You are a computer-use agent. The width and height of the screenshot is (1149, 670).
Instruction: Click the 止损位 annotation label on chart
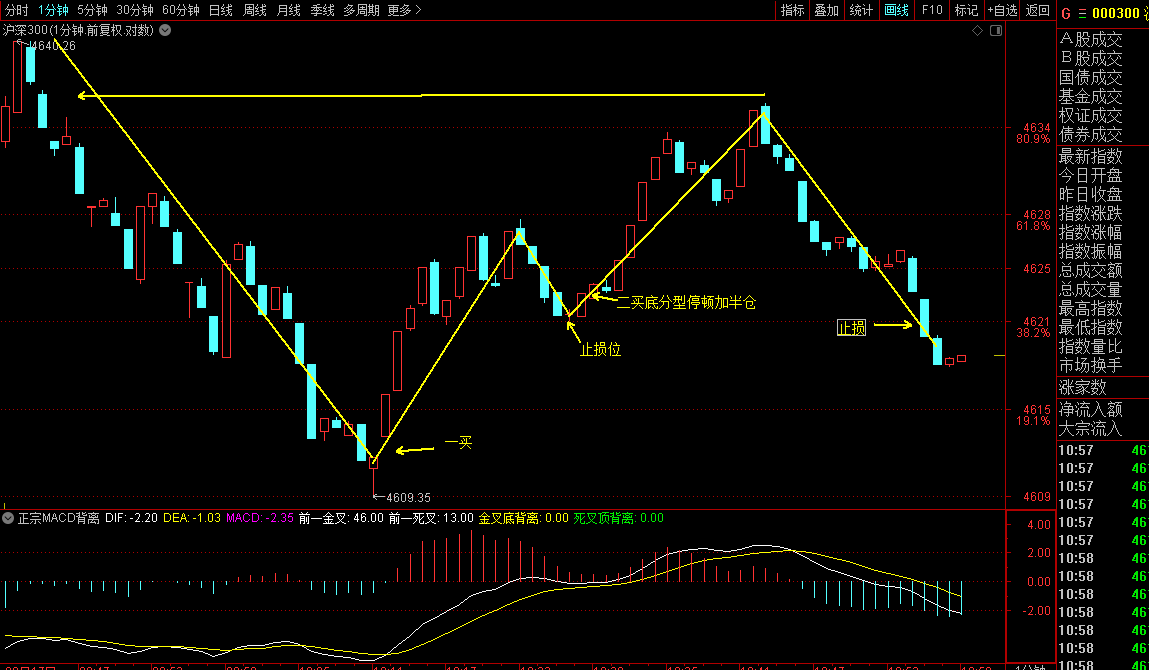601,349
